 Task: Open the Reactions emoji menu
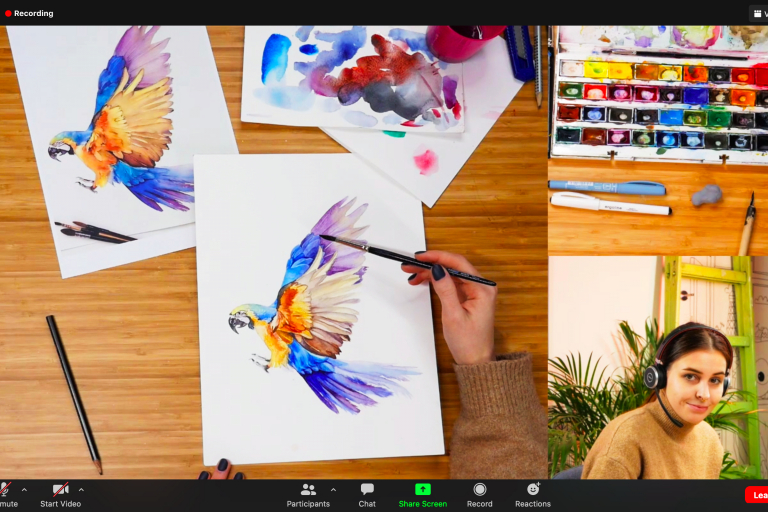point(533,493)
